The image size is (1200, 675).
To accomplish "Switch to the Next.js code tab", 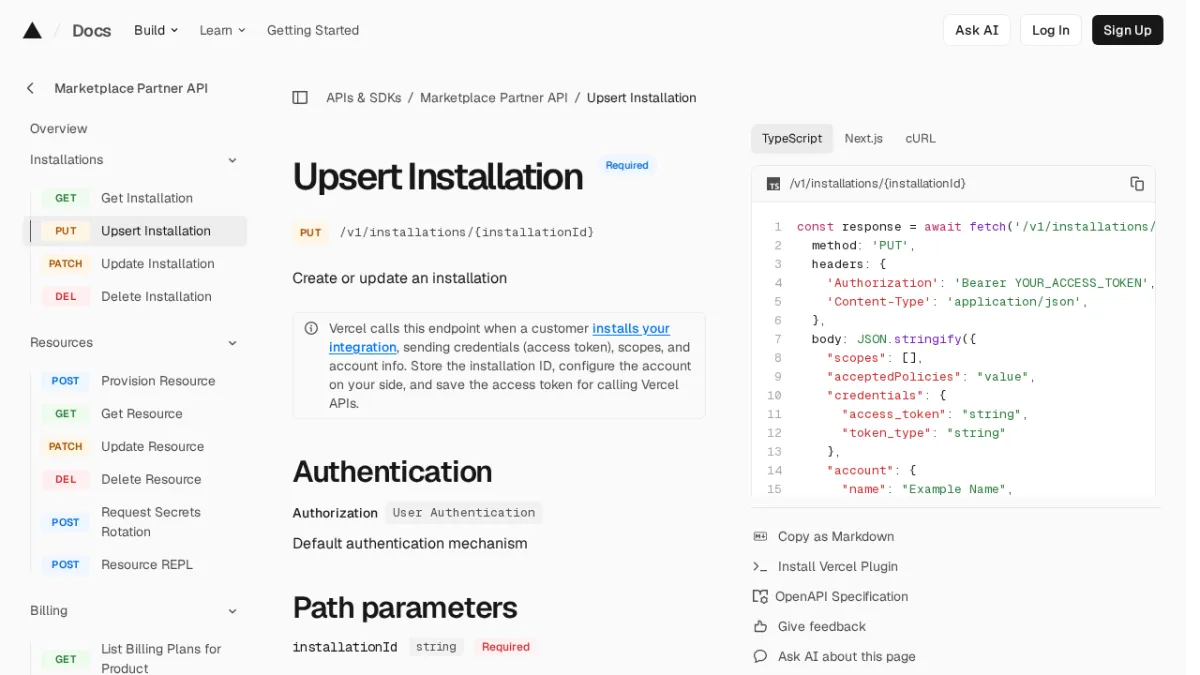I will (864, 139).
